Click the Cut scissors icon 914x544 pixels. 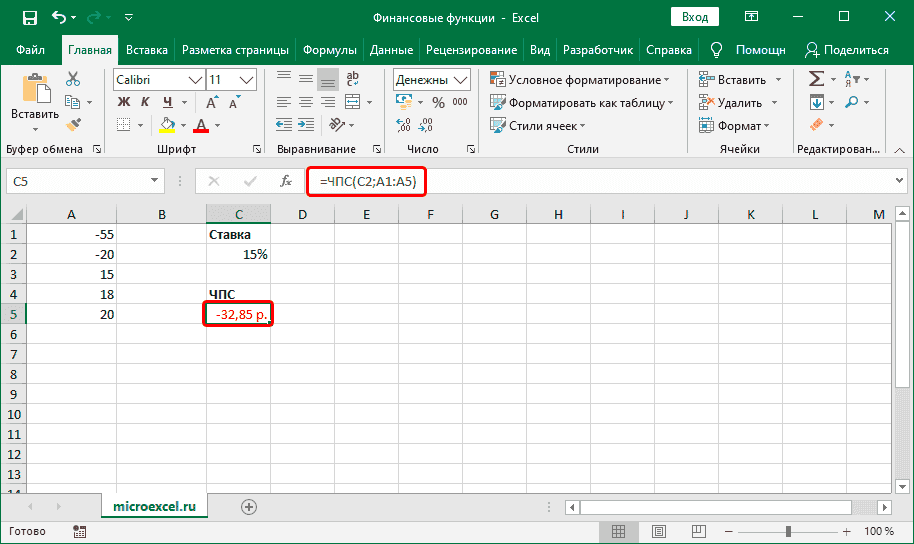point(73,80)
